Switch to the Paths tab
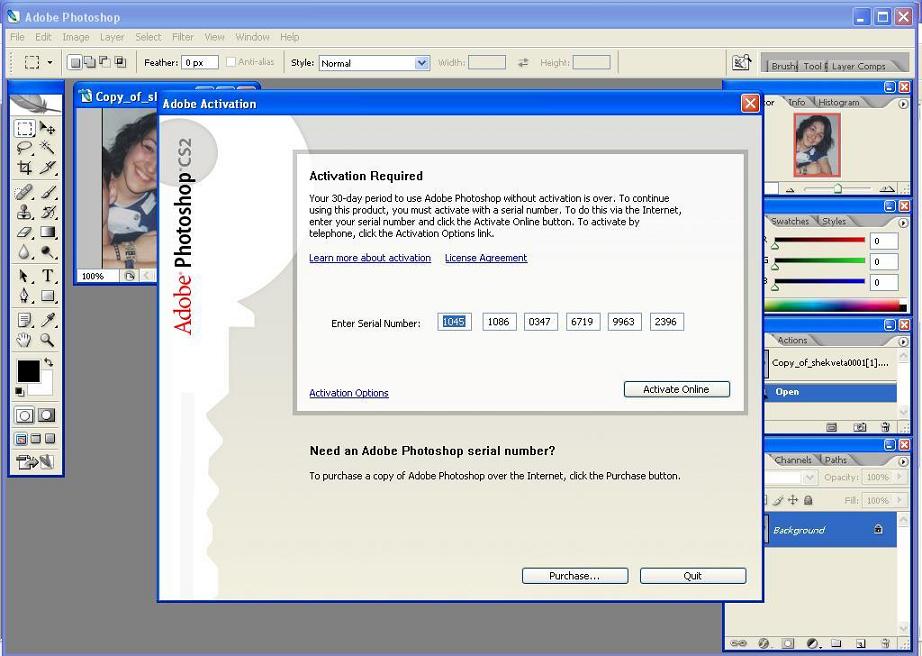This screenshot has height=656, width=922. [836, 460]
